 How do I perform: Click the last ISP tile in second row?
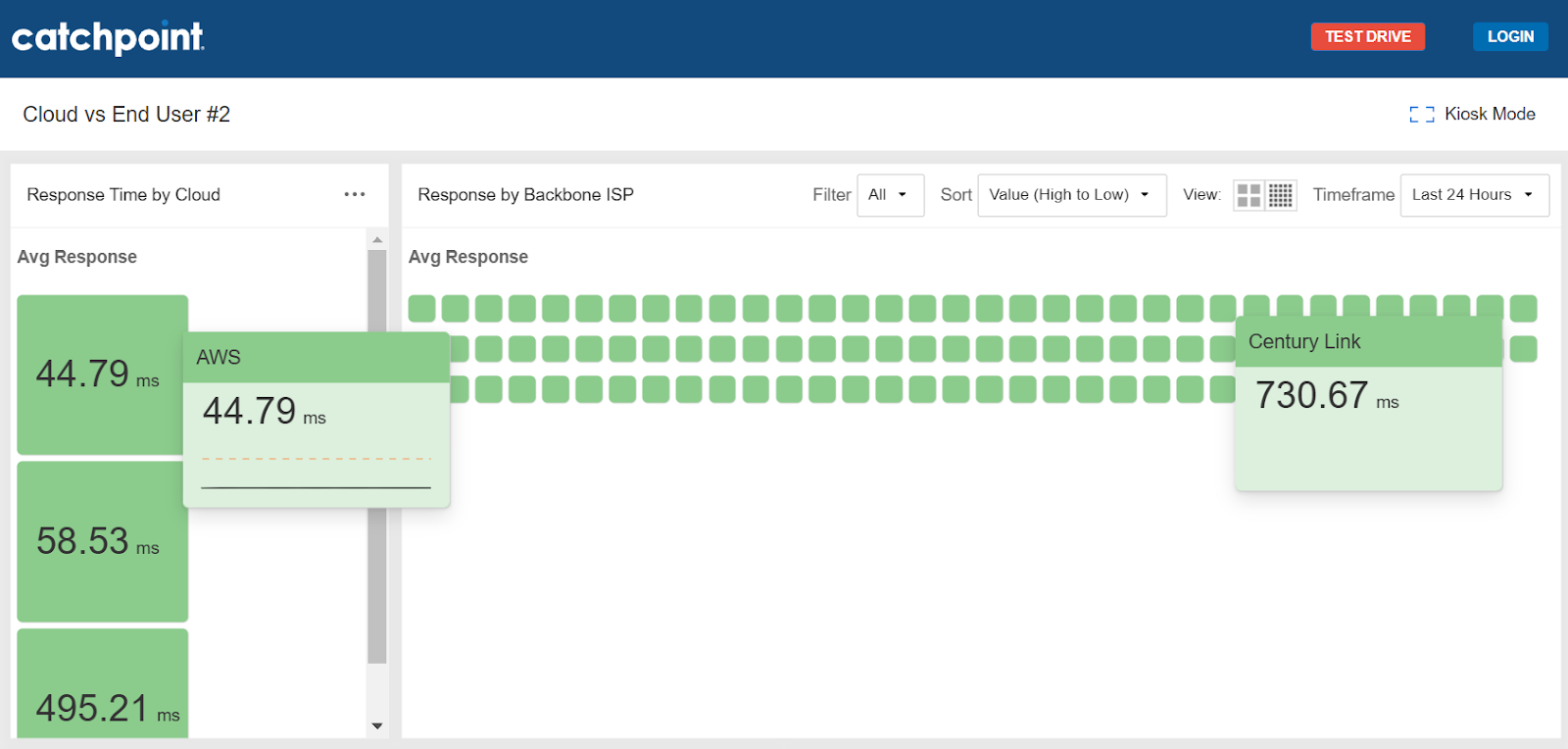point(1523,349)
